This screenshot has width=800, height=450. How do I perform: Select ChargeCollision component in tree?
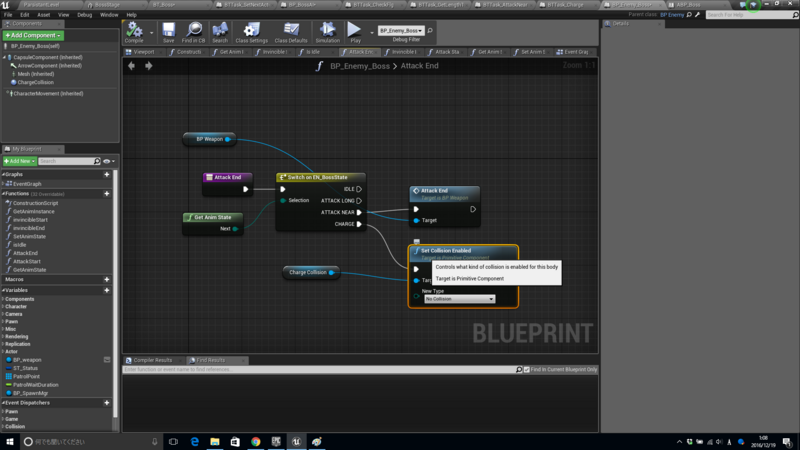[35, 82]
